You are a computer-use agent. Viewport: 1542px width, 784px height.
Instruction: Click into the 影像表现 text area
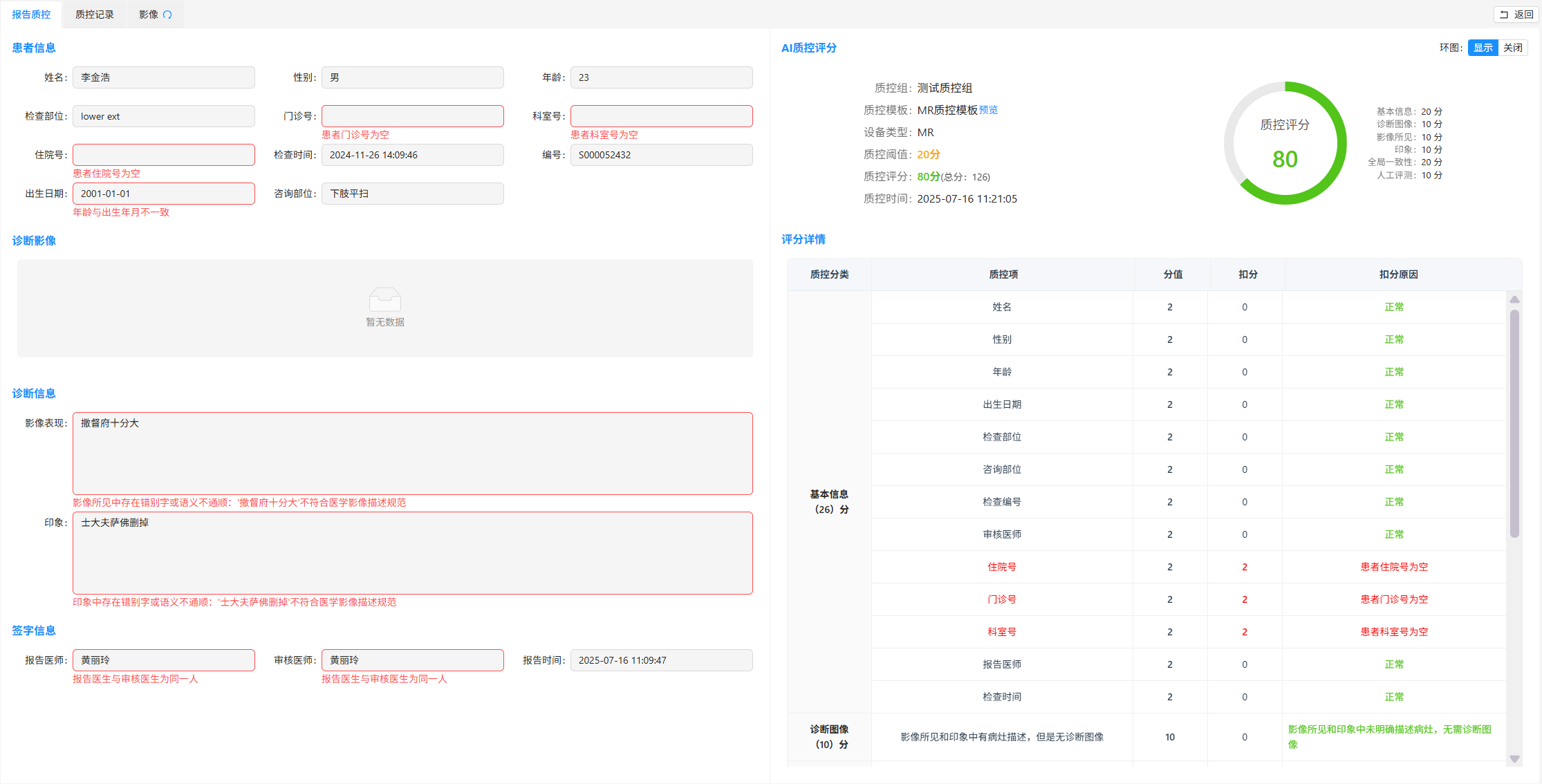412,454
